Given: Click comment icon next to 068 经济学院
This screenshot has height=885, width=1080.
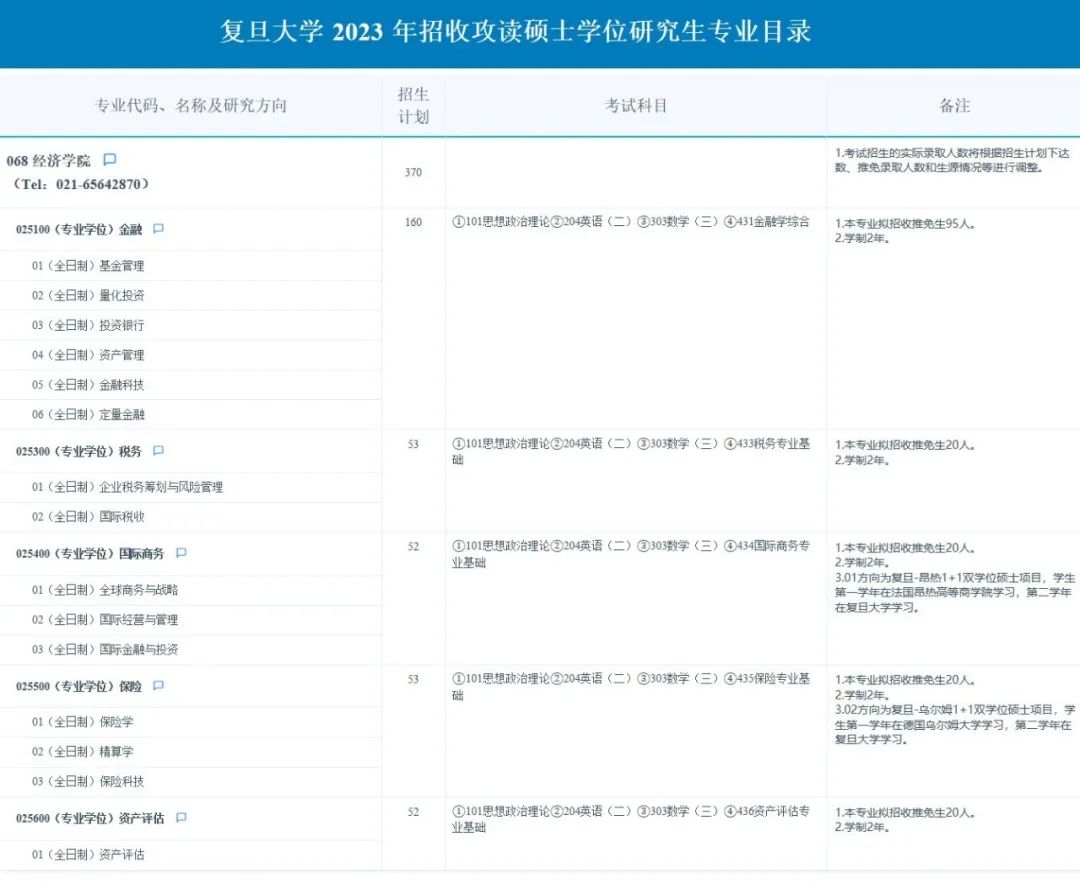Looking at the screenshot, I should pos(110,160).
